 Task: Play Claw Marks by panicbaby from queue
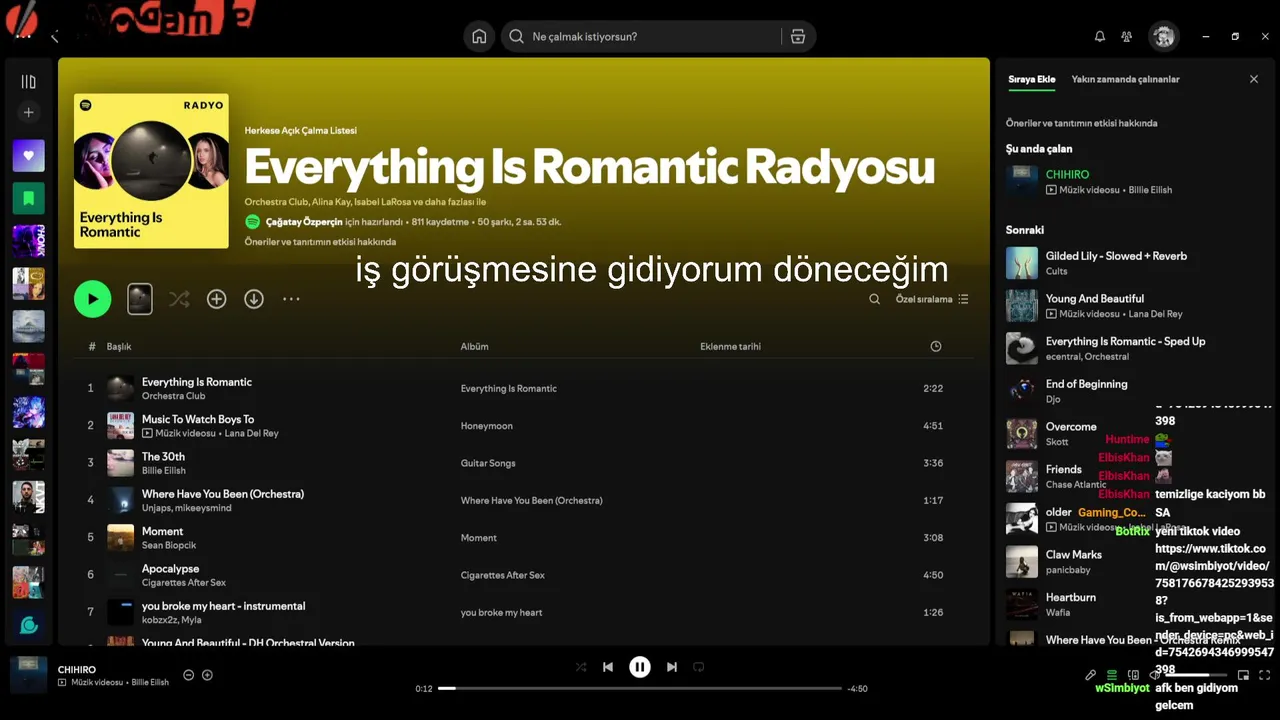1076,562
